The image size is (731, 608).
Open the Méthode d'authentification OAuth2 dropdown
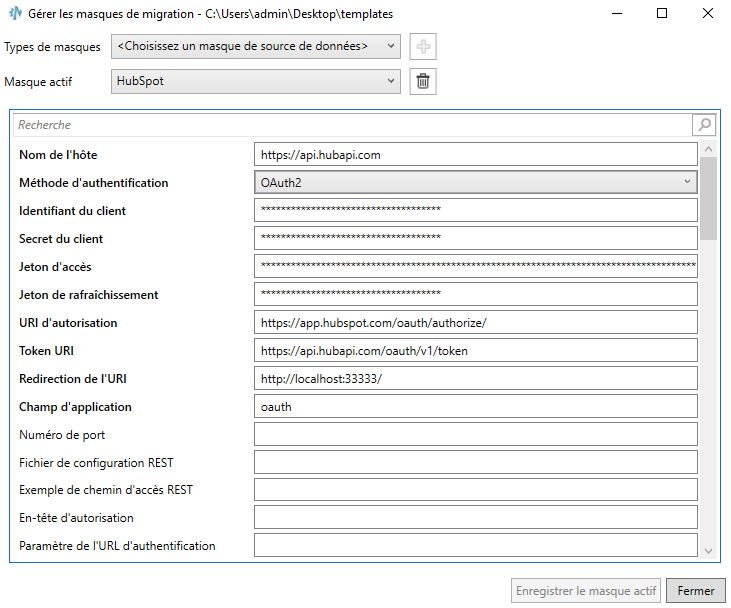click(475, 182)
